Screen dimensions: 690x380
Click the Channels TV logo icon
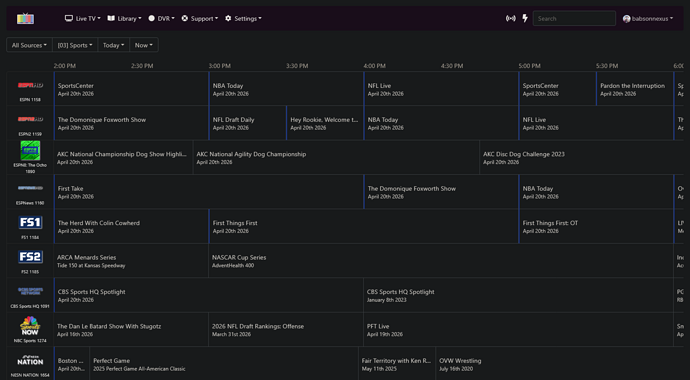point(26,18)
